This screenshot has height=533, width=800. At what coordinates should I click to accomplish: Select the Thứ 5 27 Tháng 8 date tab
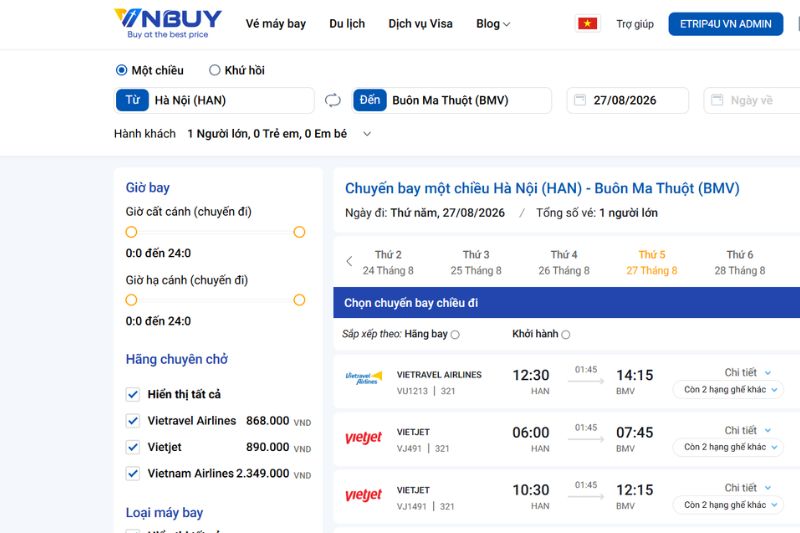[652, 262]
